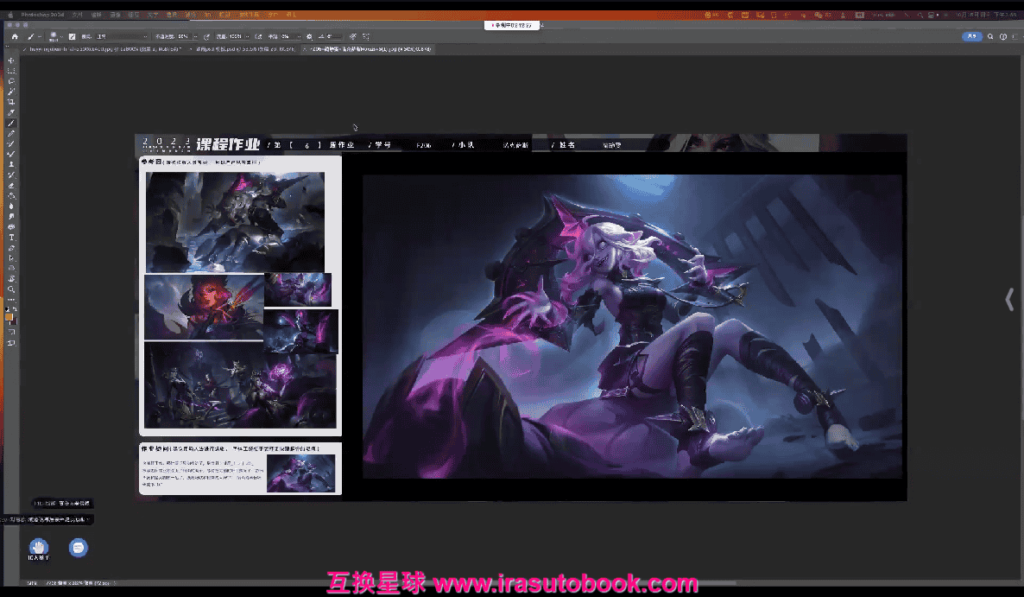Click the Flow value field
The width and height of the screenshot is (1024, 597).
tap(236, 37)
